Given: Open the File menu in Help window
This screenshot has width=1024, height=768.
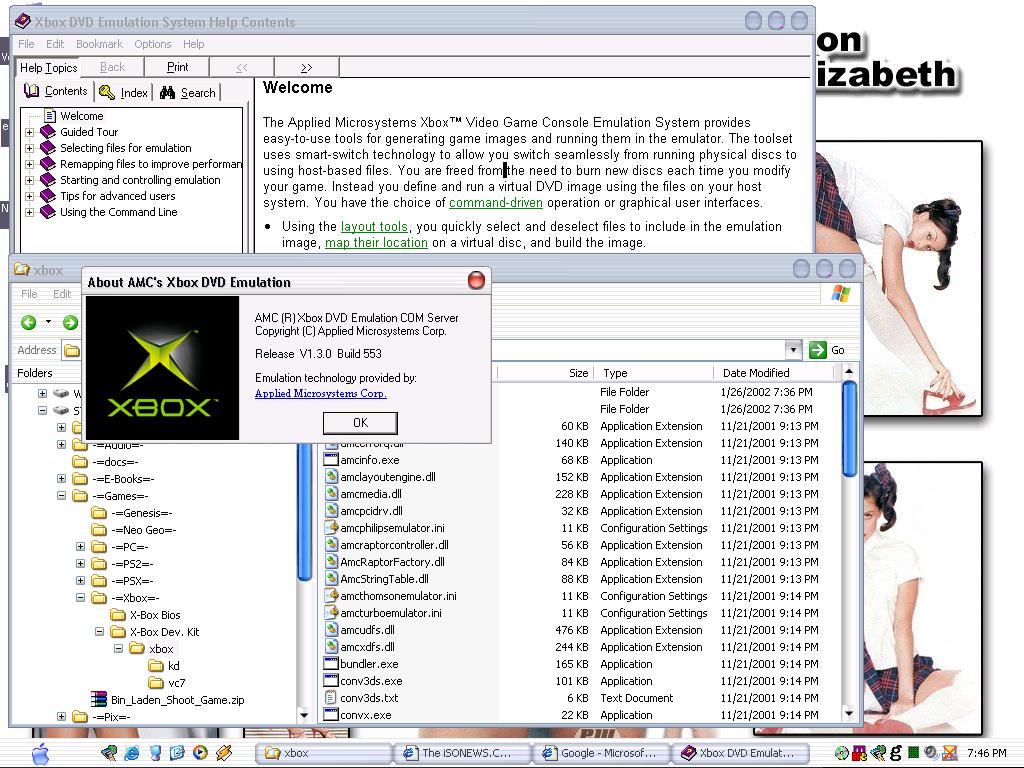Looking at the screenshot, I should [26, 44].
